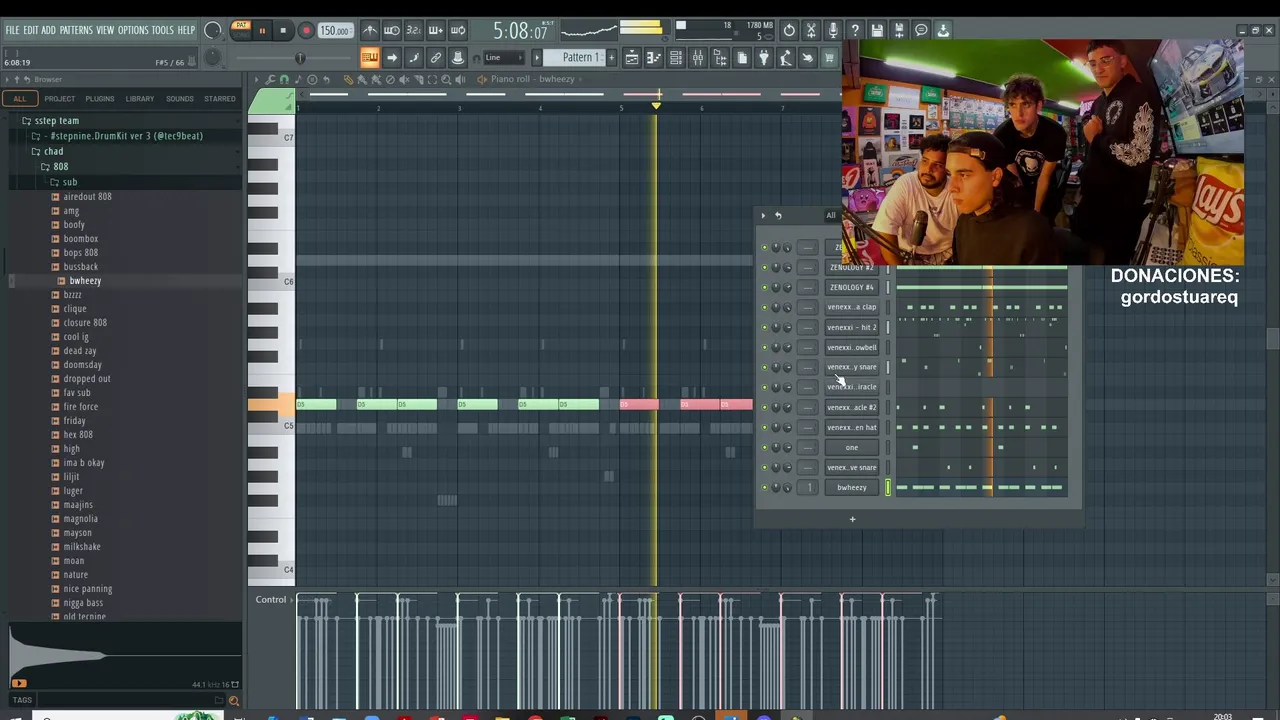Add new pattern with plus button

(611, 58)
